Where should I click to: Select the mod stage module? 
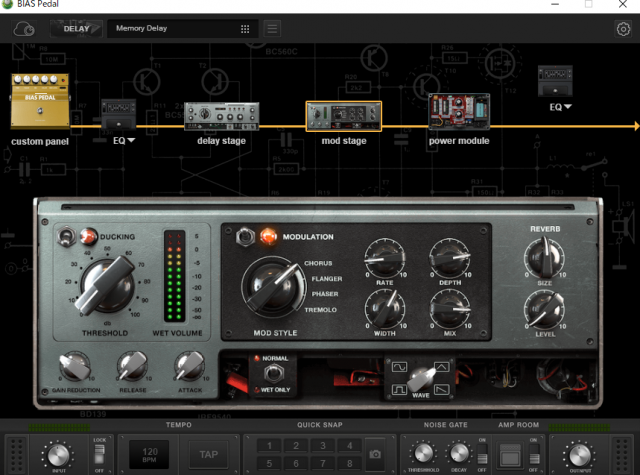tap(344, 116)
